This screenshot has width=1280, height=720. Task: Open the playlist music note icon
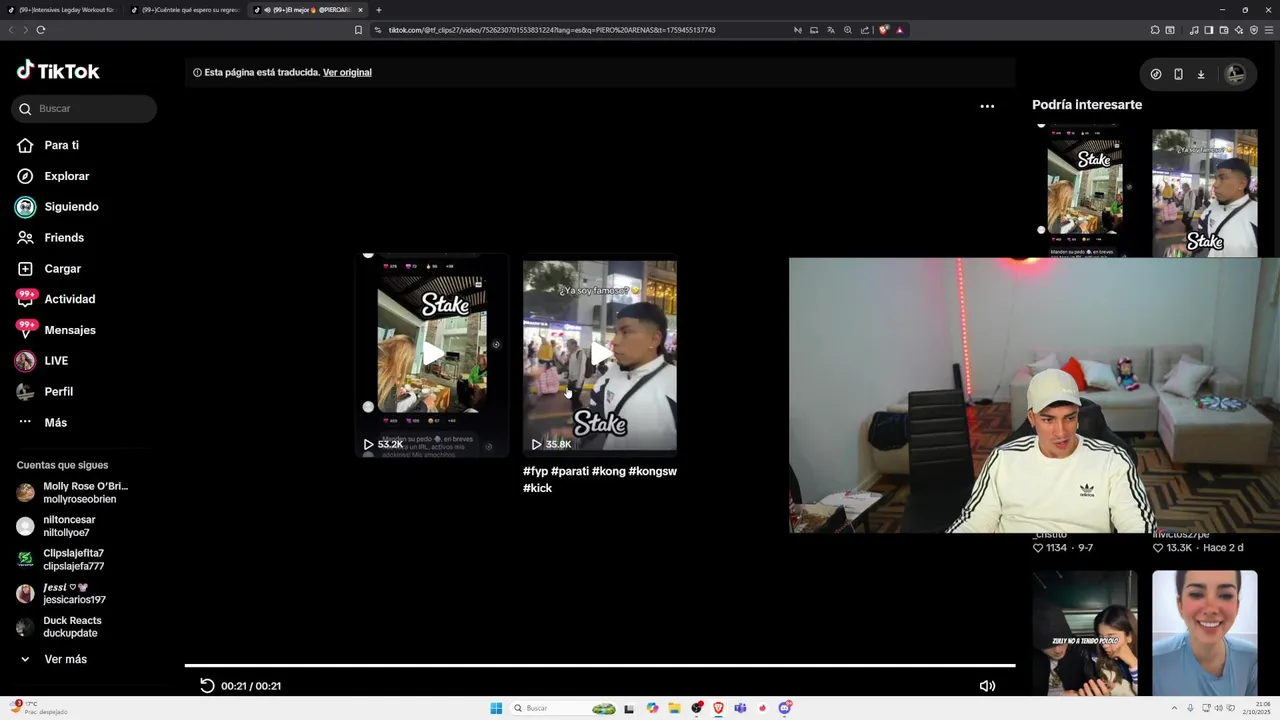click(1194, 30)
